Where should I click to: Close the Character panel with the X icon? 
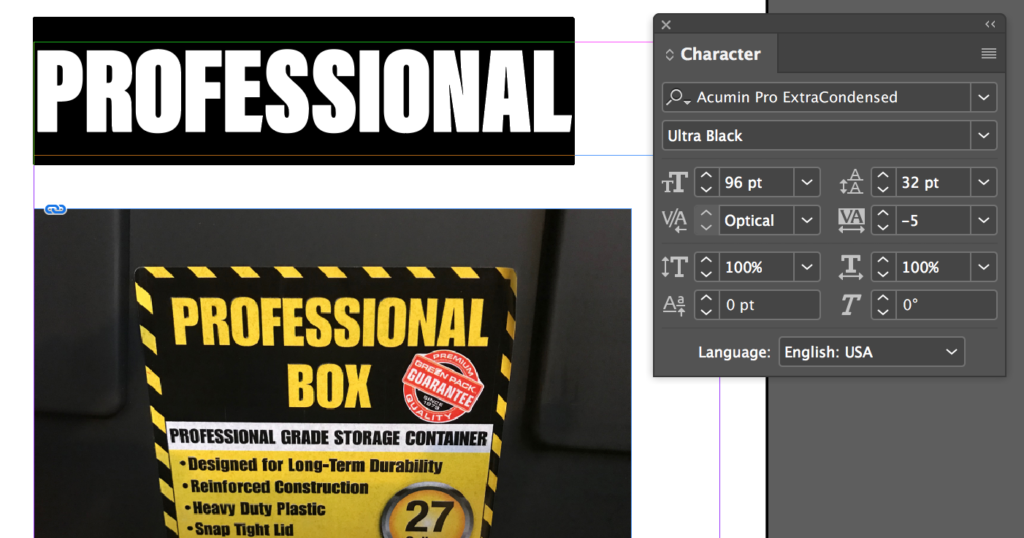(x=665, y=25)
